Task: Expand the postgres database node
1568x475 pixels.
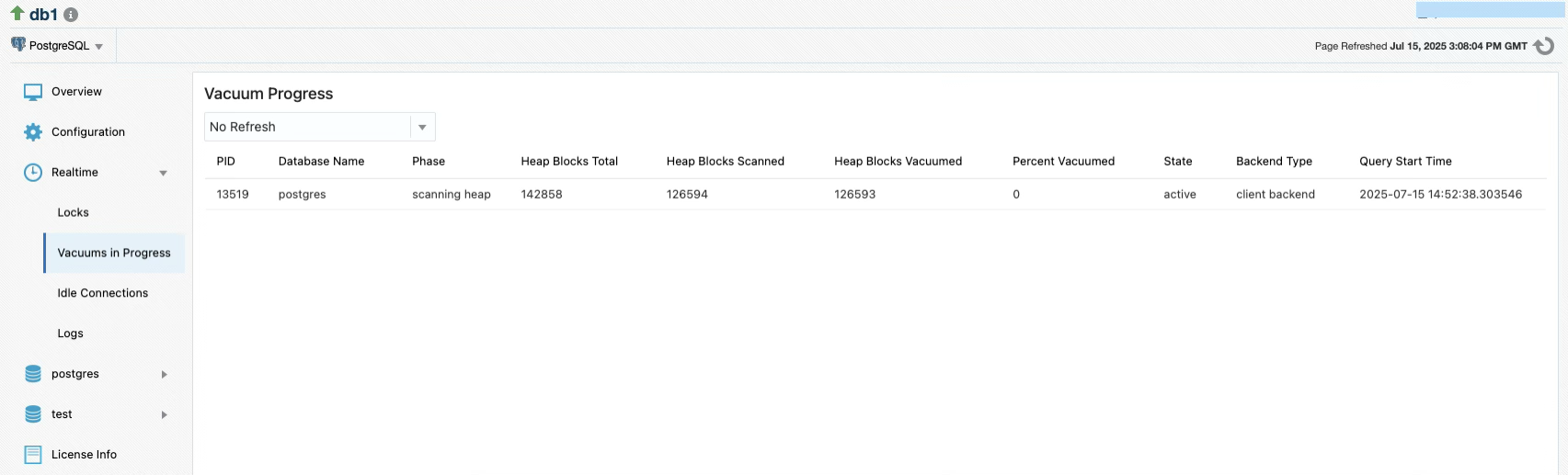Action: pos(165,374)
